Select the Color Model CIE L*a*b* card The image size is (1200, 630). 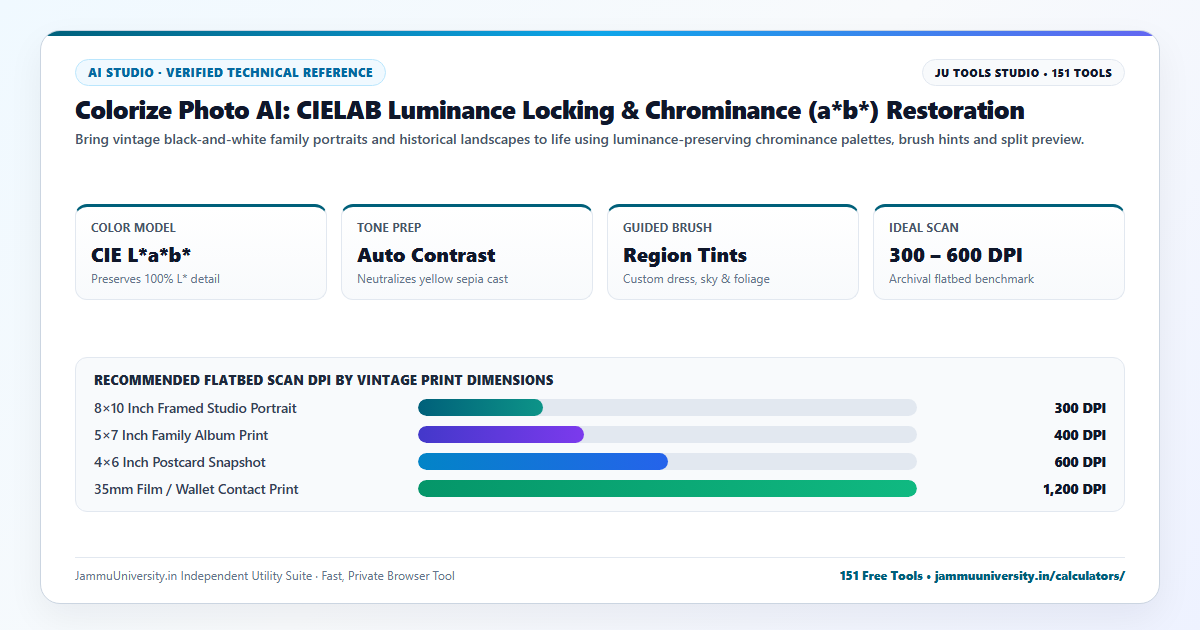[x=201, y=252]
